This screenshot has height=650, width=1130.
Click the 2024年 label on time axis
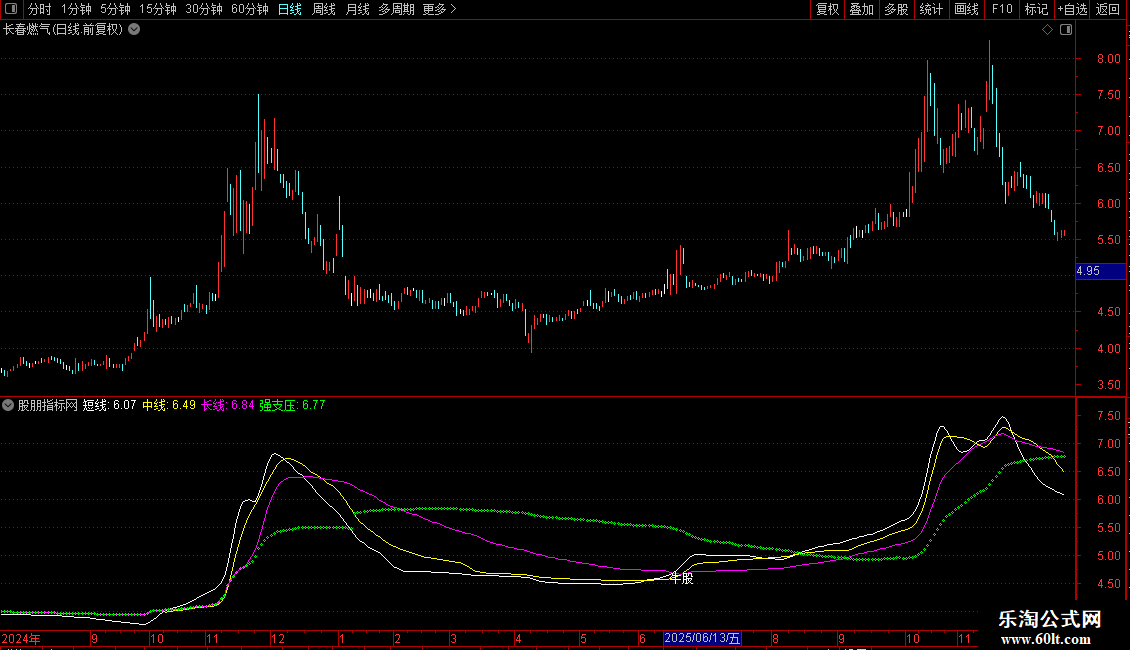21,638
